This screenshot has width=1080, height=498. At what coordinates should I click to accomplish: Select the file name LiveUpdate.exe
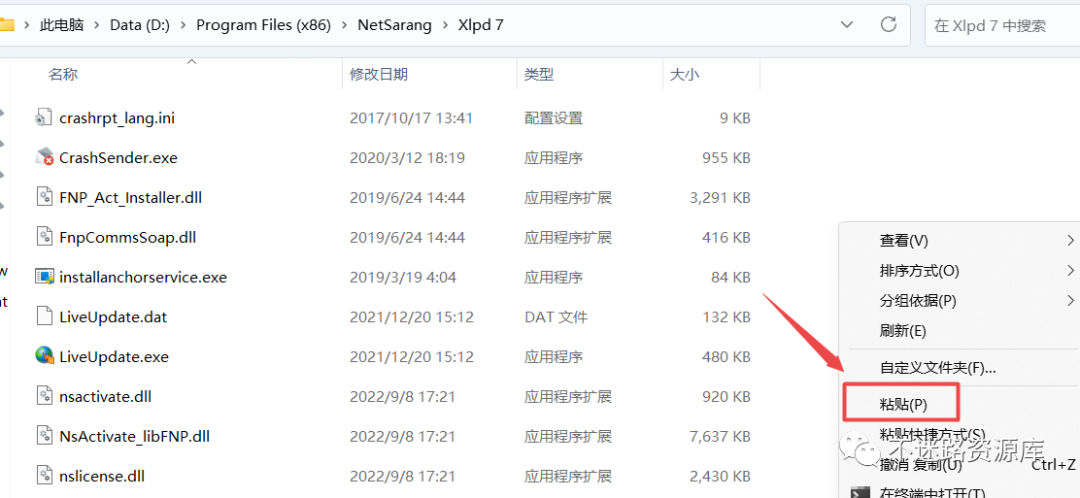pos(114,357)
